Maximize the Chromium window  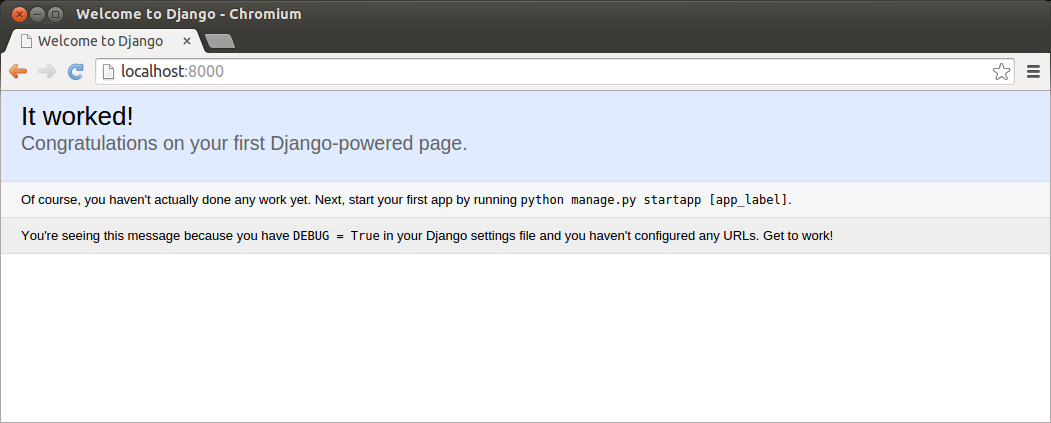(55, 14)
